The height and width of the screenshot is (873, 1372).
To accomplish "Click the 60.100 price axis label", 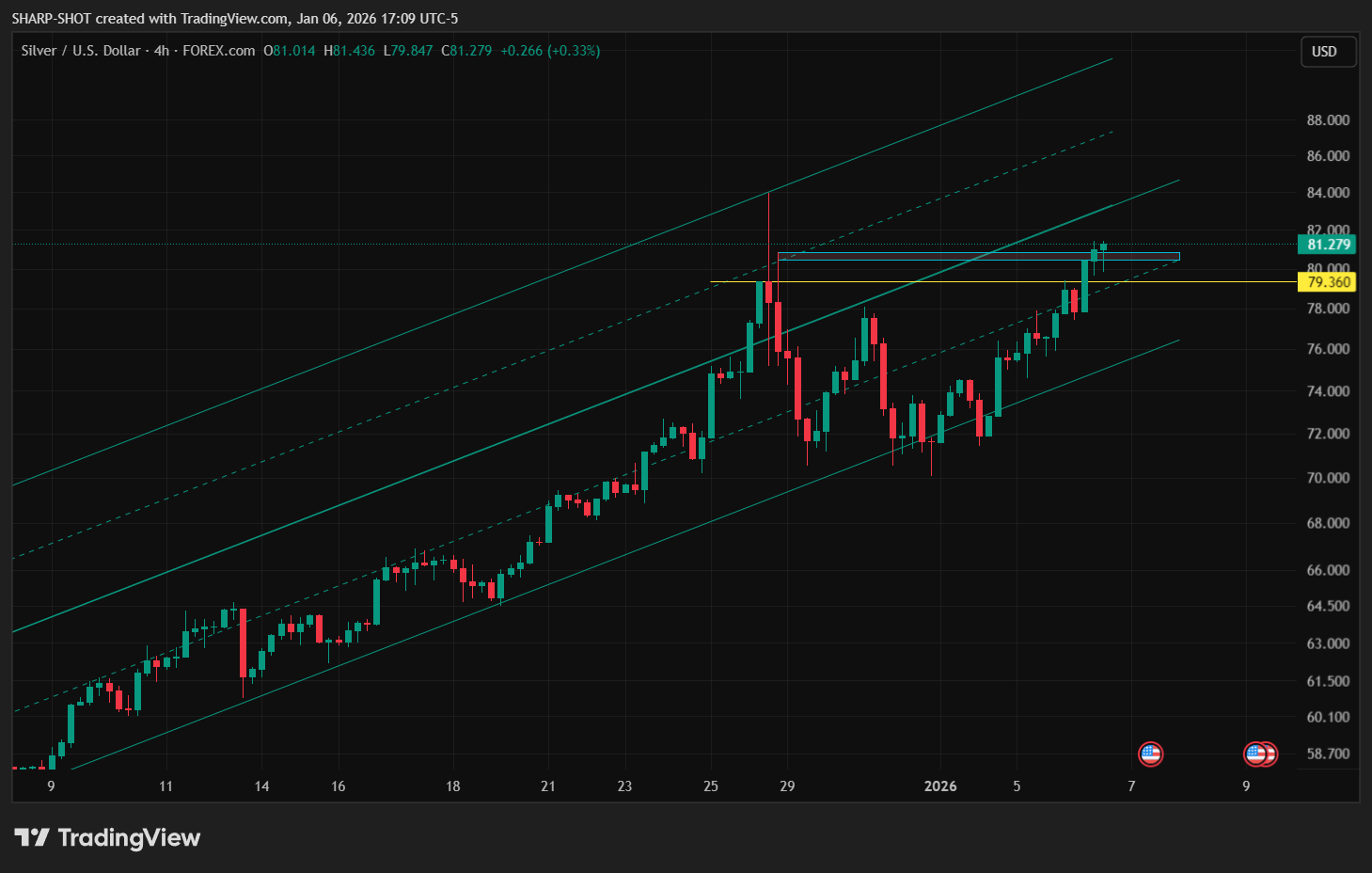I will [x=1328, y=717].
